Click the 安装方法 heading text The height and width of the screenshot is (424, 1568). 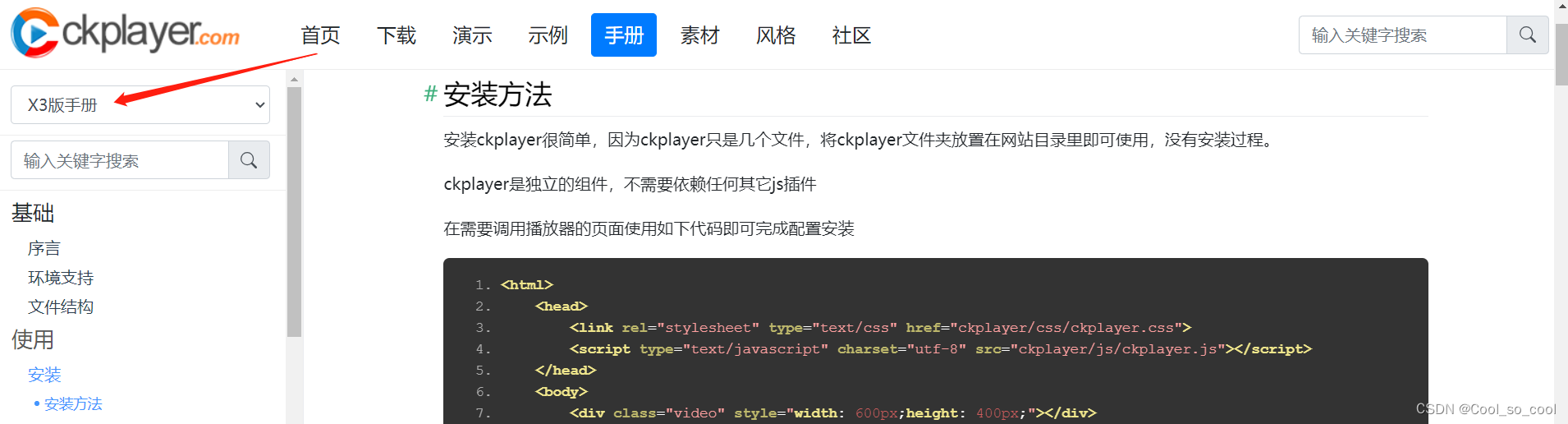[x=497, y=94]
